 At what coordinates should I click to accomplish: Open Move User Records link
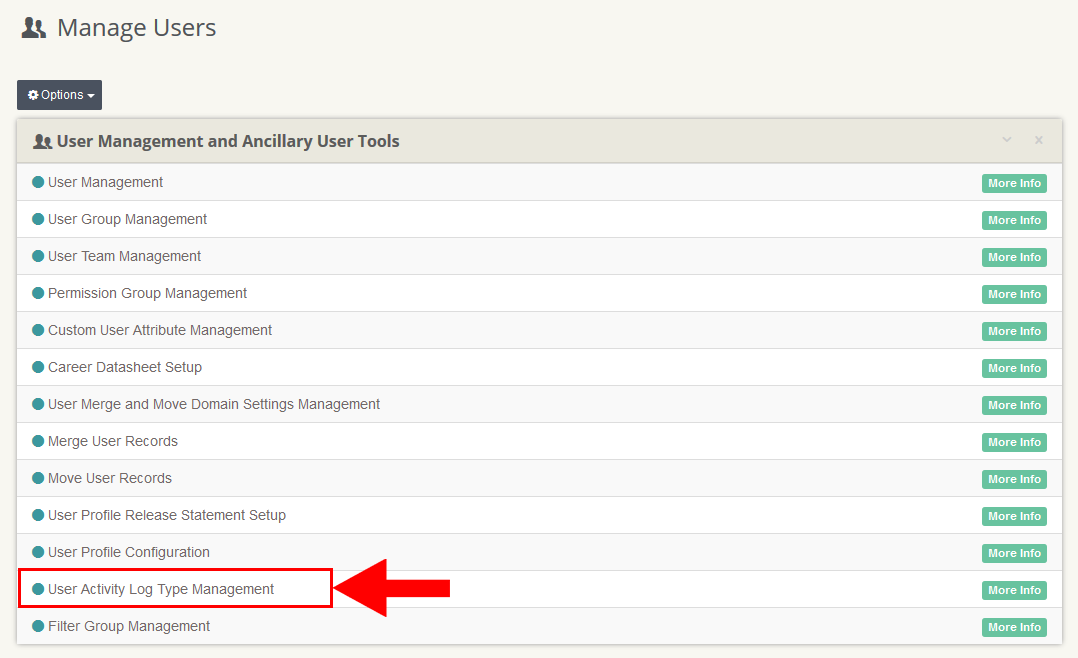tap(110, 478)
